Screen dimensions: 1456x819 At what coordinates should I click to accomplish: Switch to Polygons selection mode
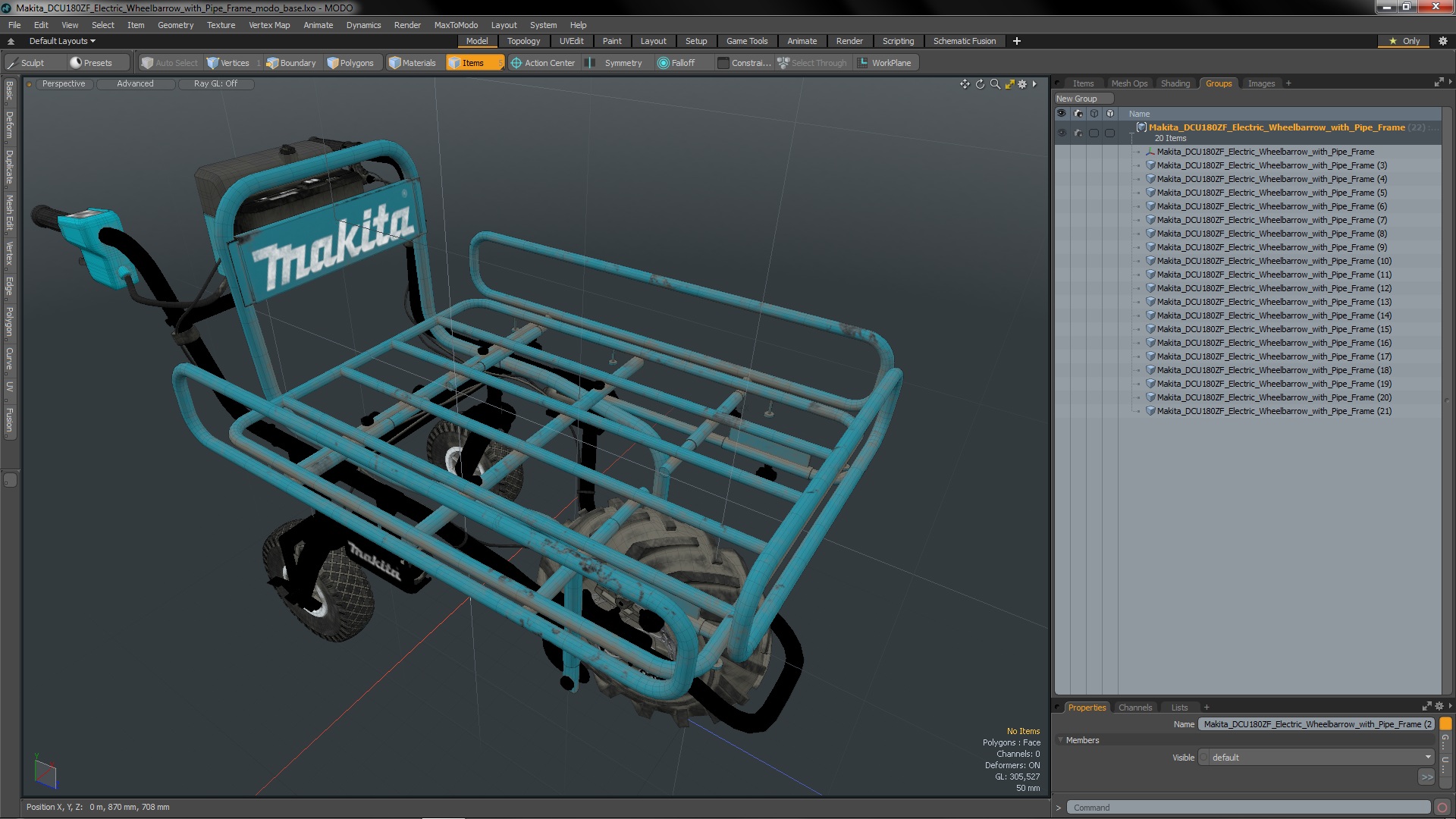(x=350, y=63)
